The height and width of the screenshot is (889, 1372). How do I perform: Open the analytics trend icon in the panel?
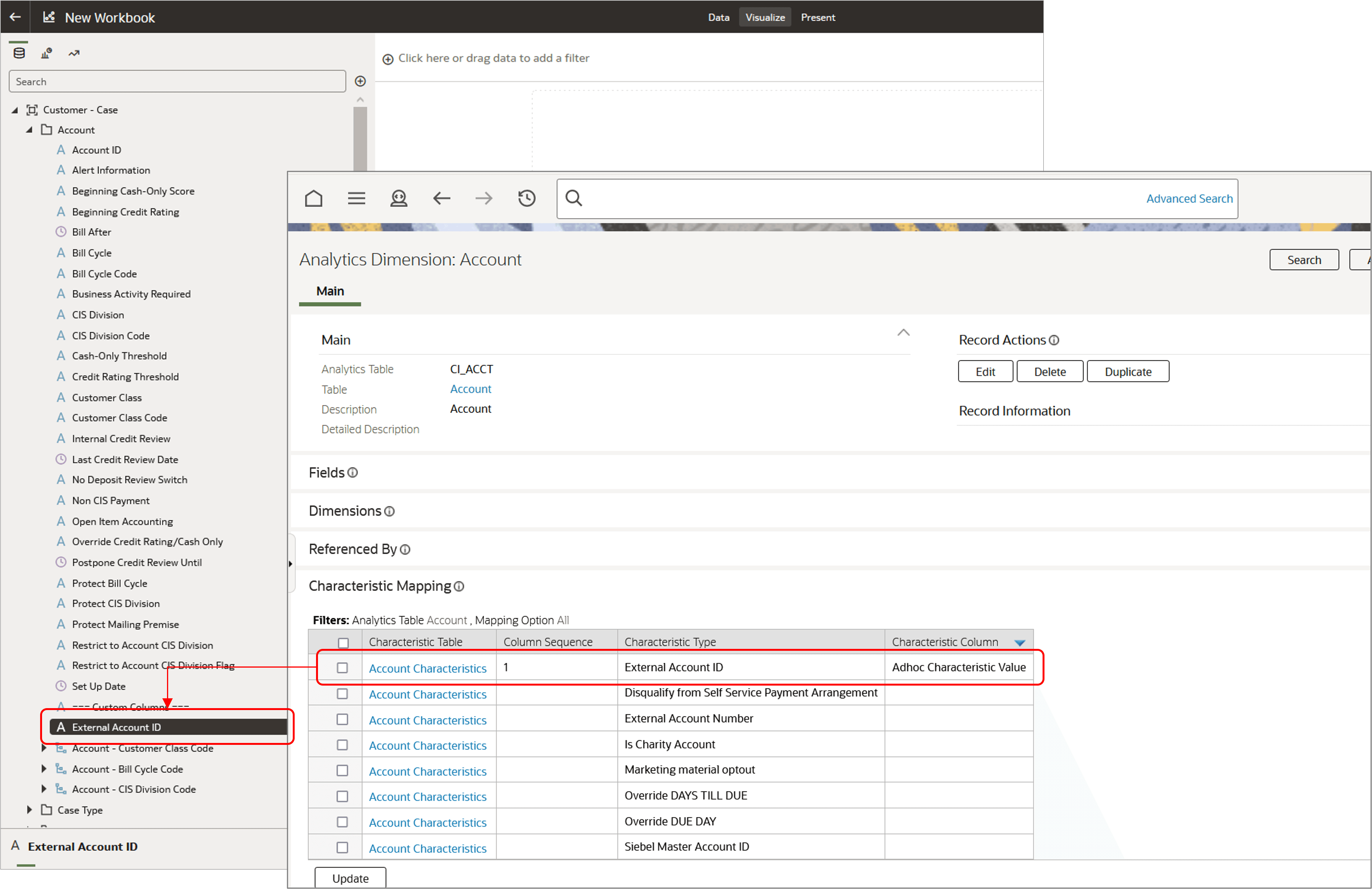74,52
